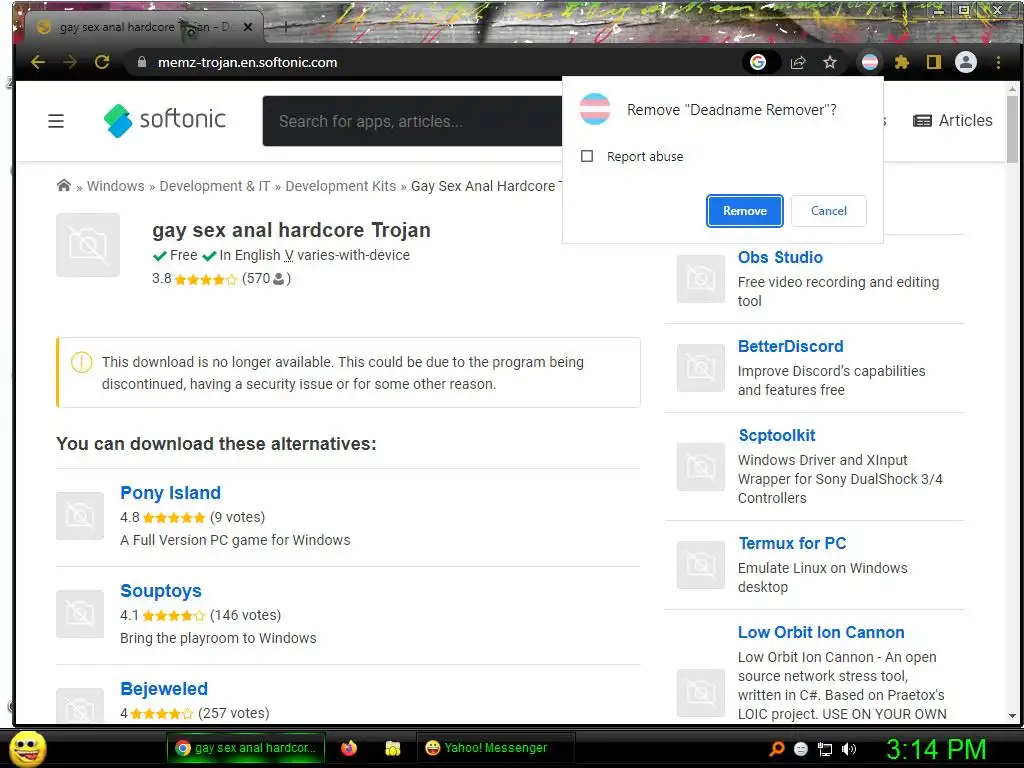Open the Chrome profile avatar

click(966, 63)
